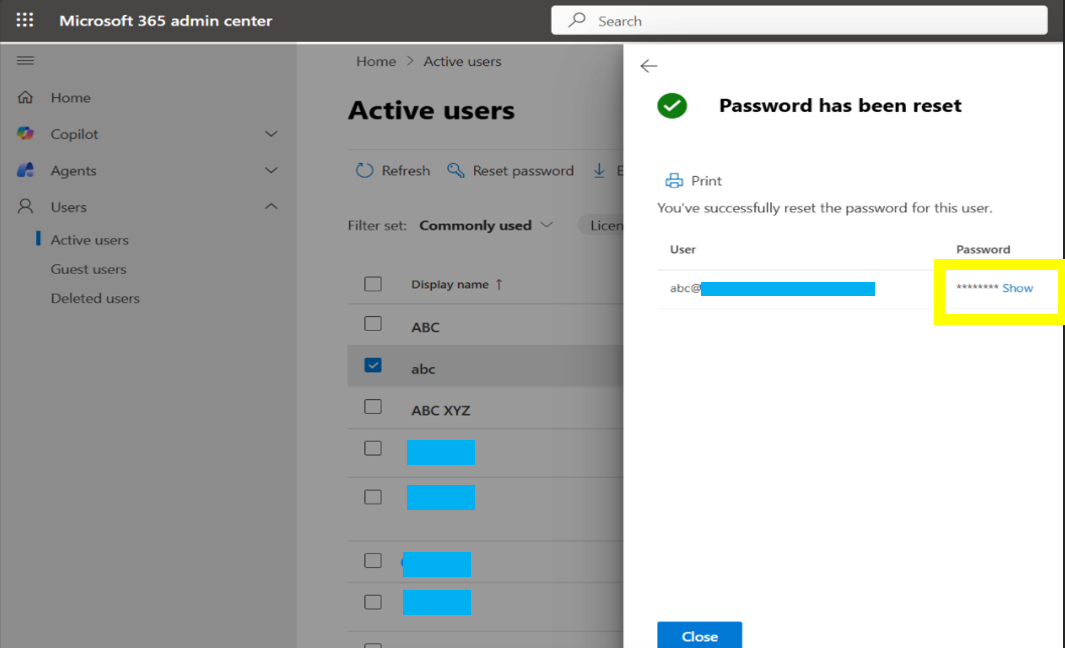
Task: Toggle the select all users checkbox
Action: click(373, 284)
